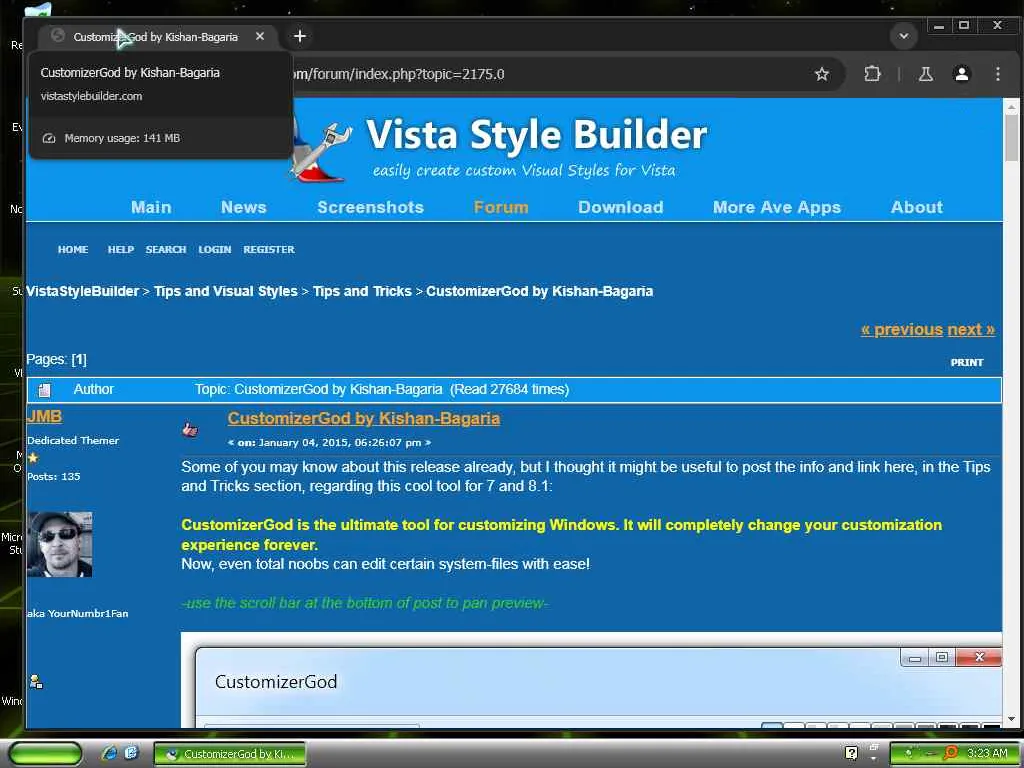Viewport: 1024px width, 768px height.
Task: Open the forum REGISTER link
Action: (x=269, y=249)
